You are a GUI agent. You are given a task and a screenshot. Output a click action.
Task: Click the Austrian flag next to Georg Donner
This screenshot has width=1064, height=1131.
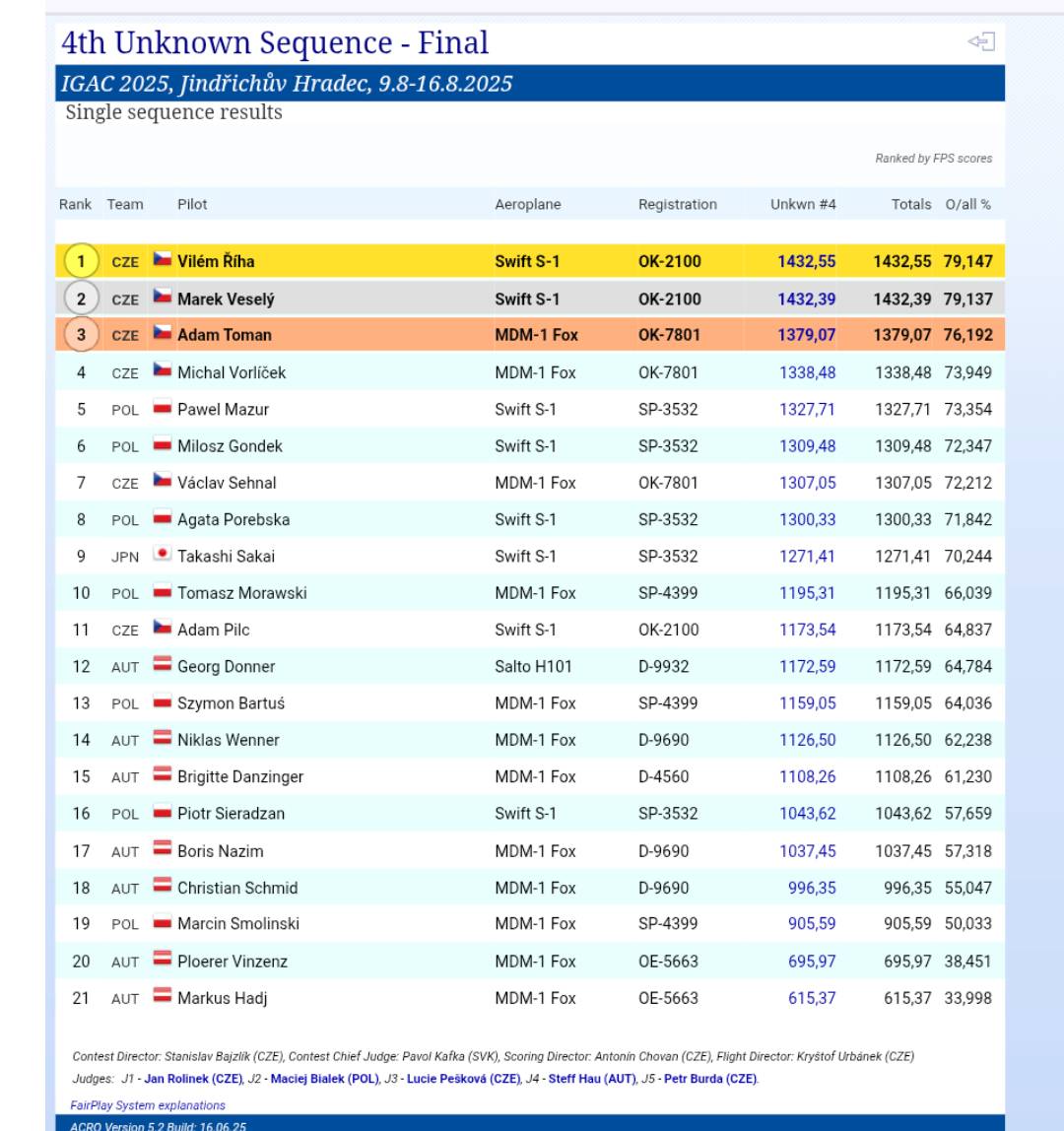pos(162,666)
